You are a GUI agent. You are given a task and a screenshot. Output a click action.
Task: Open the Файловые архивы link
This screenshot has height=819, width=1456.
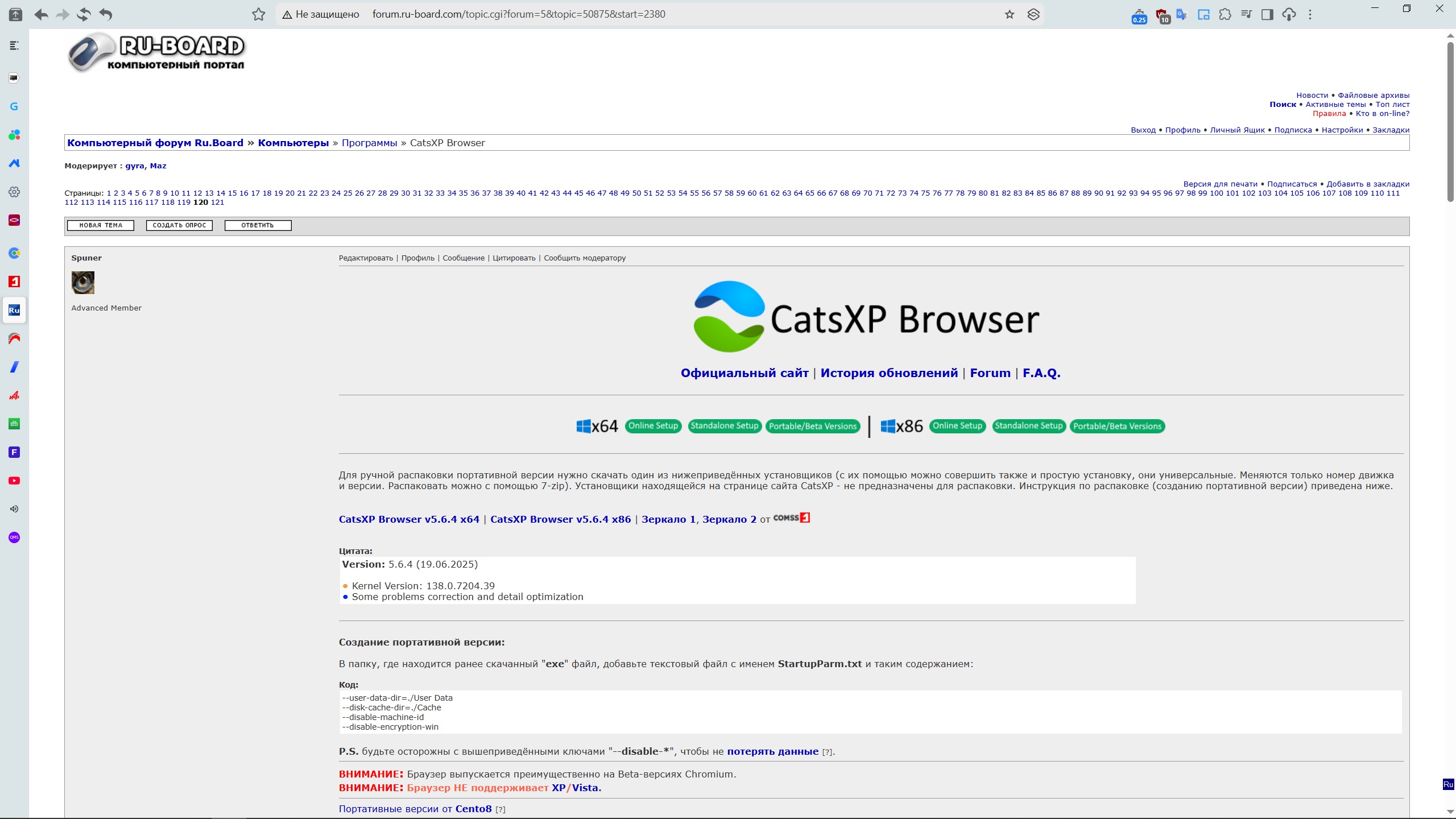1374,95
